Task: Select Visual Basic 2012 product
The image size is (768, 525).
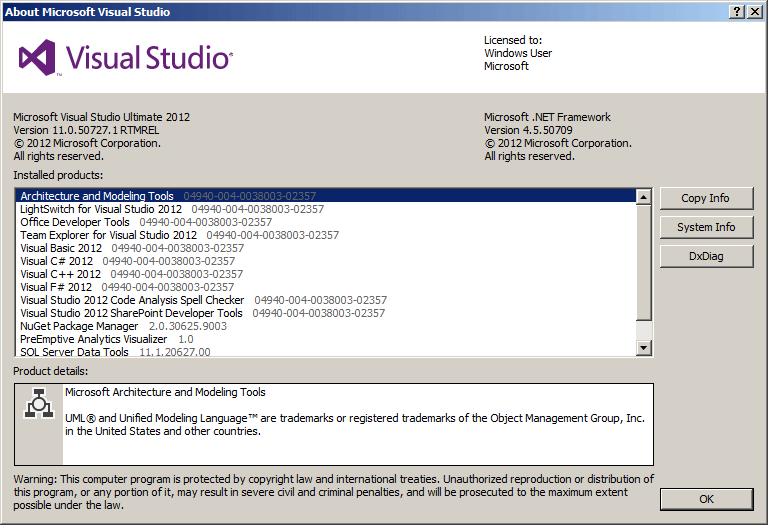Action: 326,248
